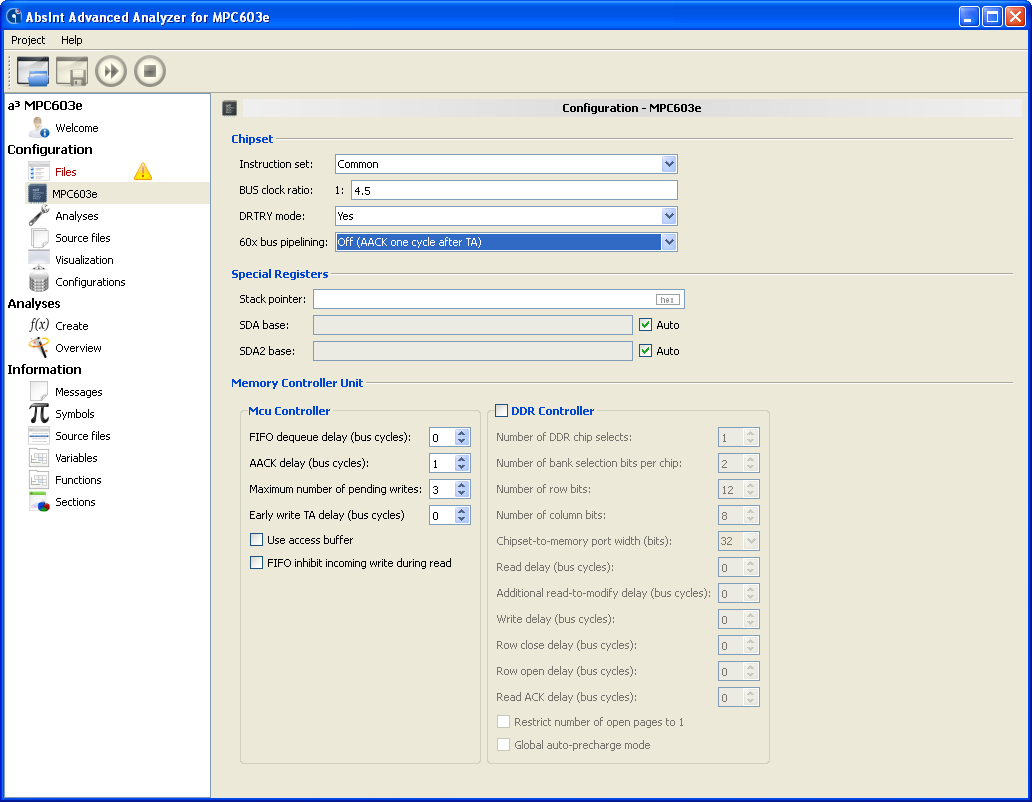The width and height of the screenshot is (1032, 802).
Task: Click the Functions icon
Action: 39,480
